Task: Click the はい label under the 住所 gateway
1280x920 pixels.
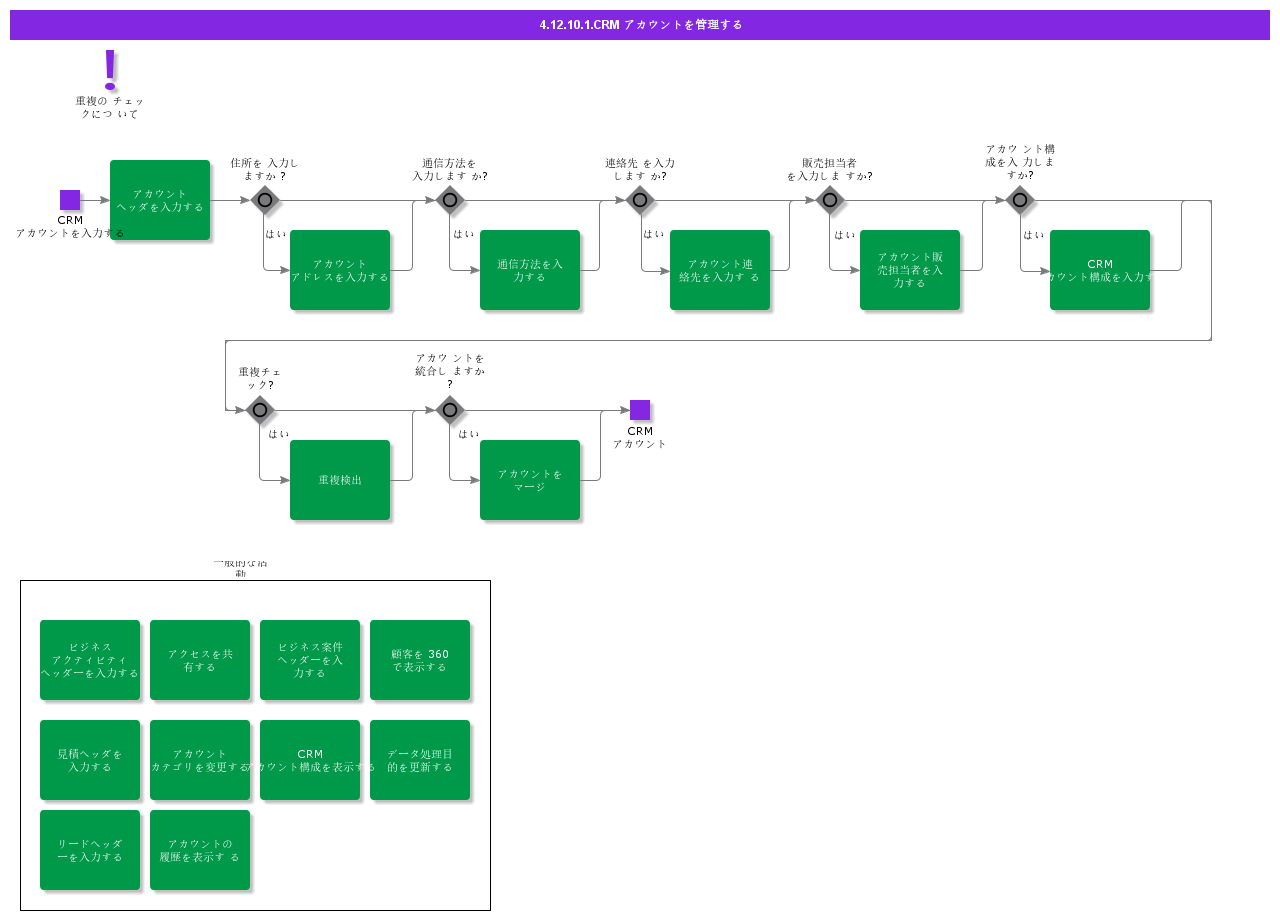Action: (x=276, y=234)
